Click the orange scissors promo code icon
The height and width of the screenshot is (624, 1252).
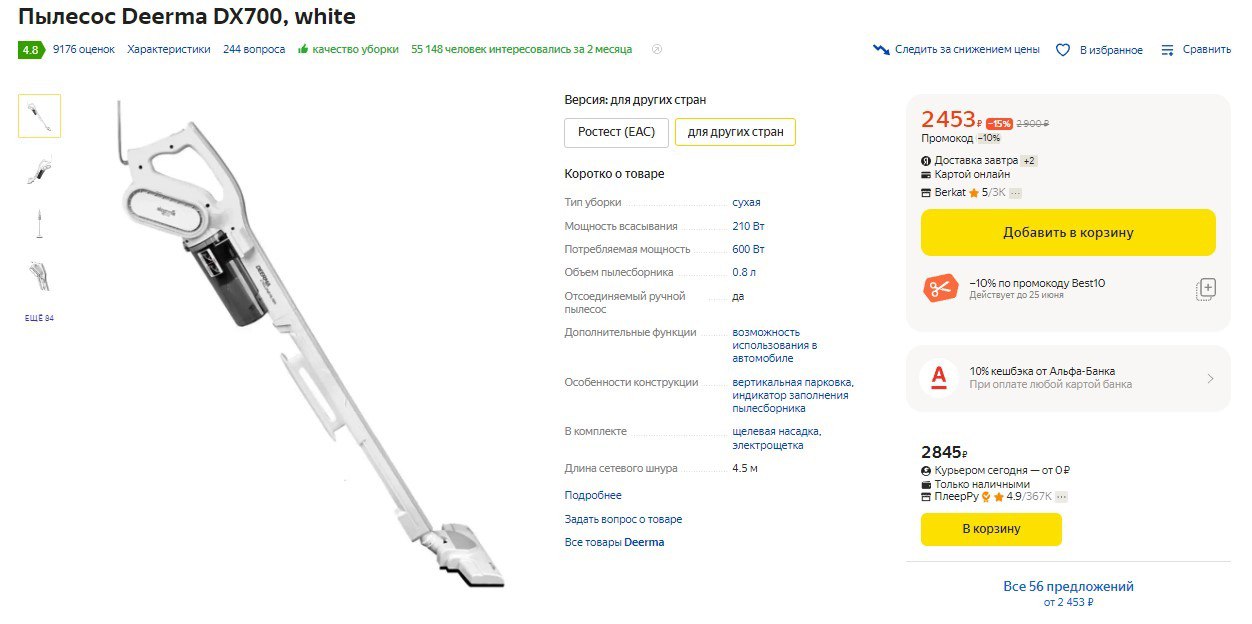tap(939, 289)
